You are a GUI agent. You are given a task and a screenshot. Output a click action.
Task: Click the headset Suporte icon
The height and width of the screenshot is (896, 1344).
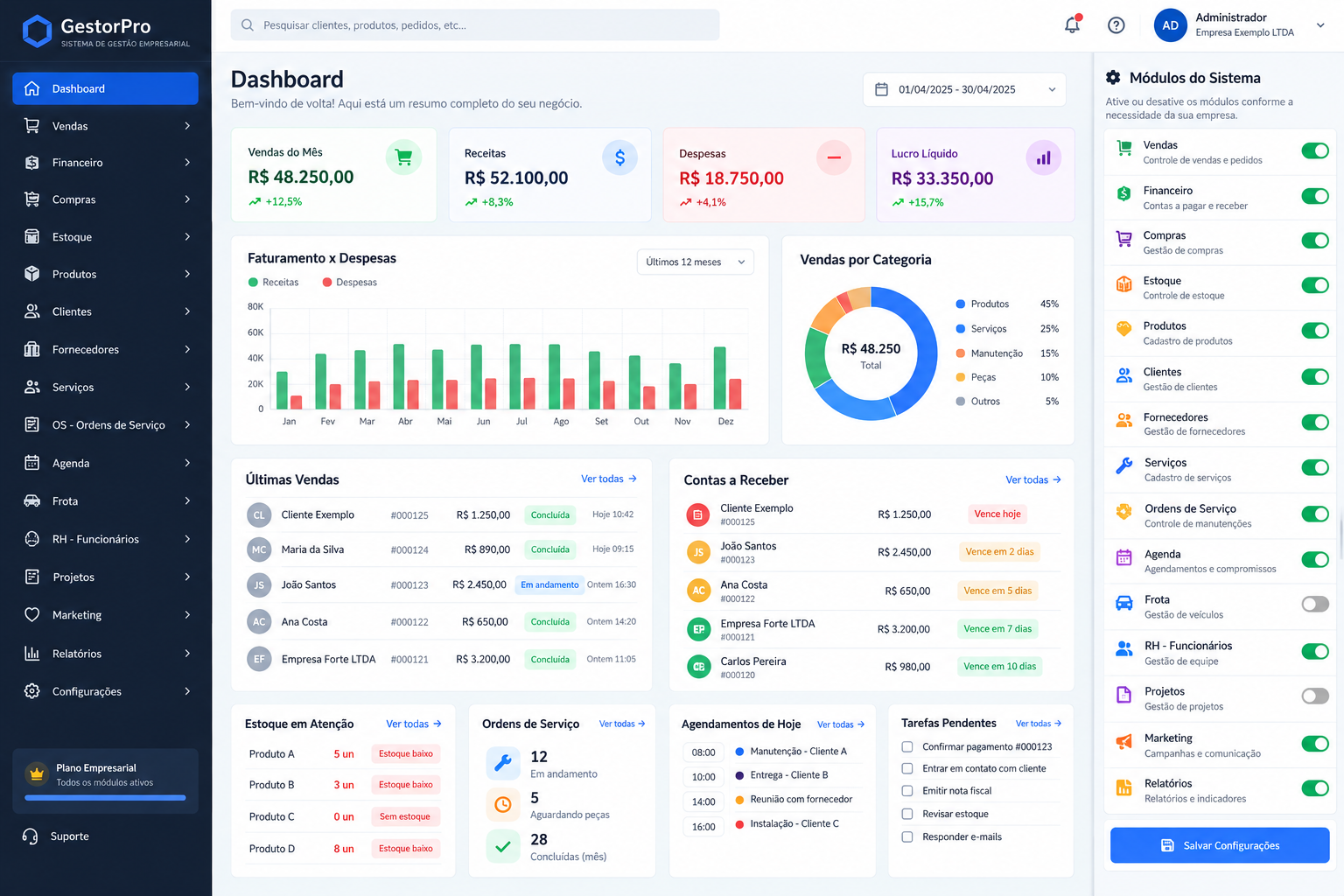31,836
